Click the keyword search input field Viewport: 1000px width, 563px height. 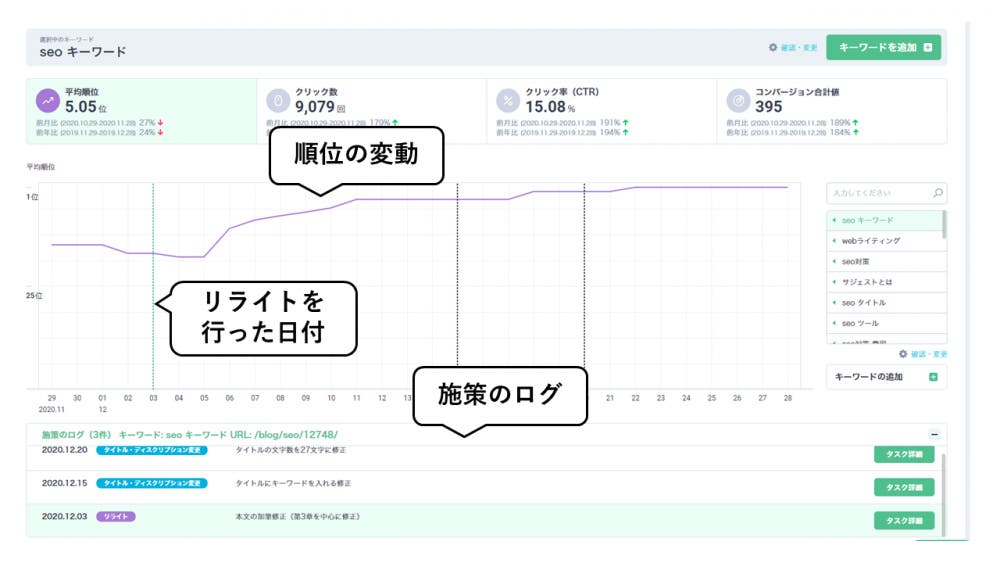[x=886, y=193]
